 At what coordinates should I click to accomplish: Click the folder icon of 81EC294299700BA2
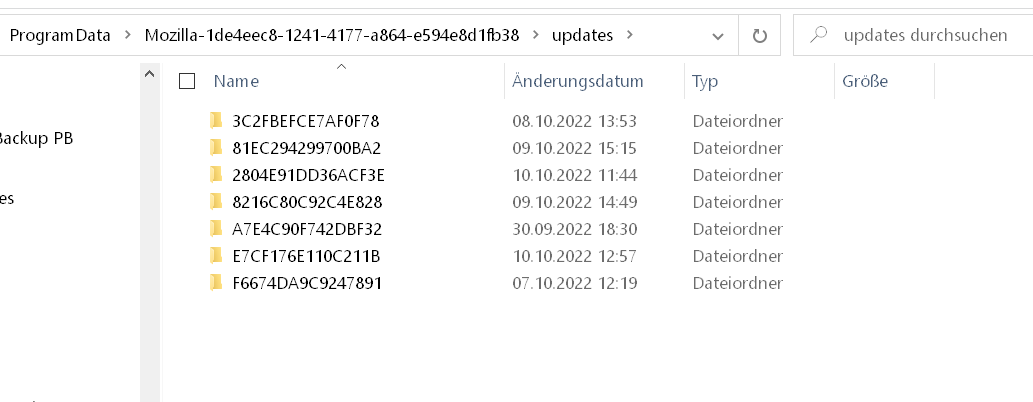(215, 148)
